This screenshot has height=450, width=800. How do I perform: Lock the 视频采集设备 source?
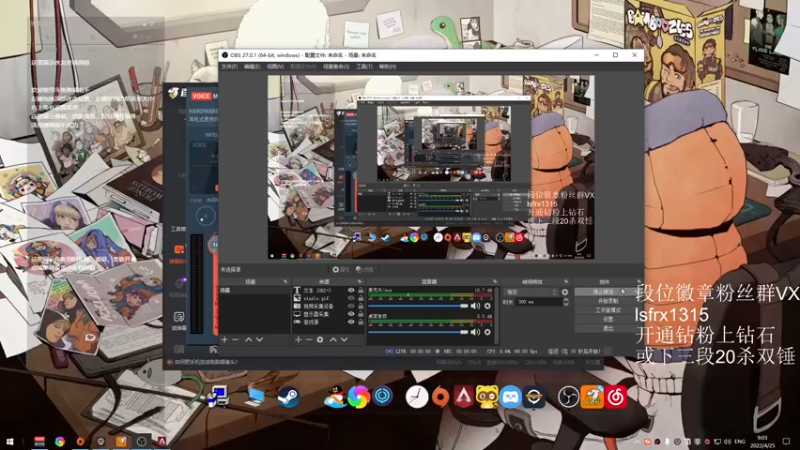(x=361, y=306)
